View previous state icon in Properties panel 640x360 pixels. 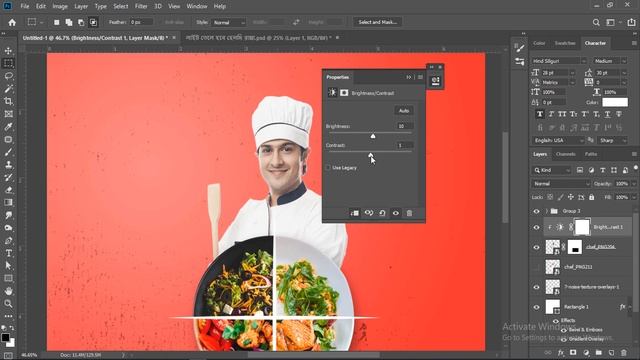pos(369,213)
